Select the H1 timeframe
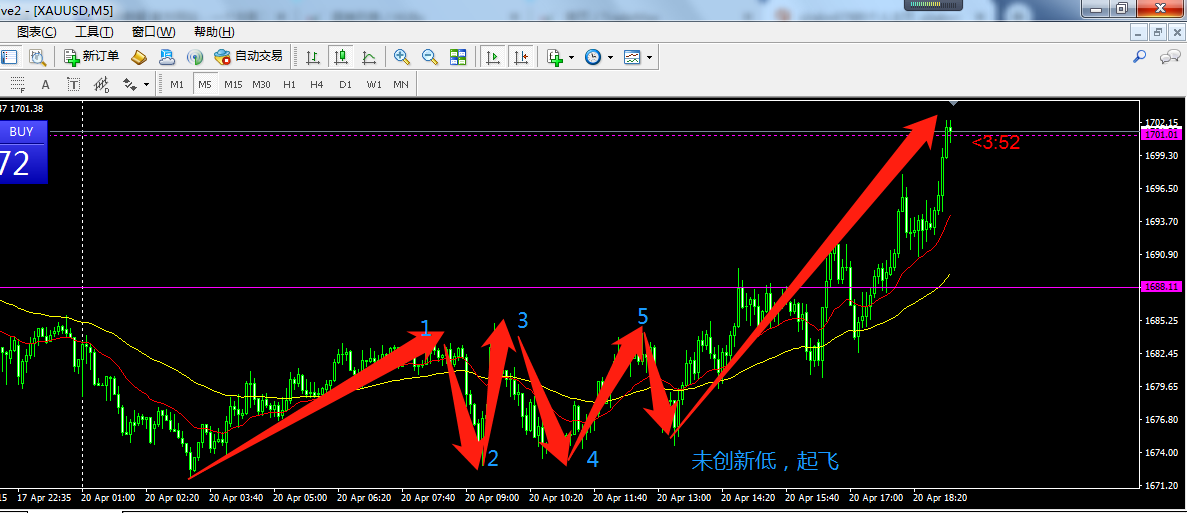 (x=289, y=85)
